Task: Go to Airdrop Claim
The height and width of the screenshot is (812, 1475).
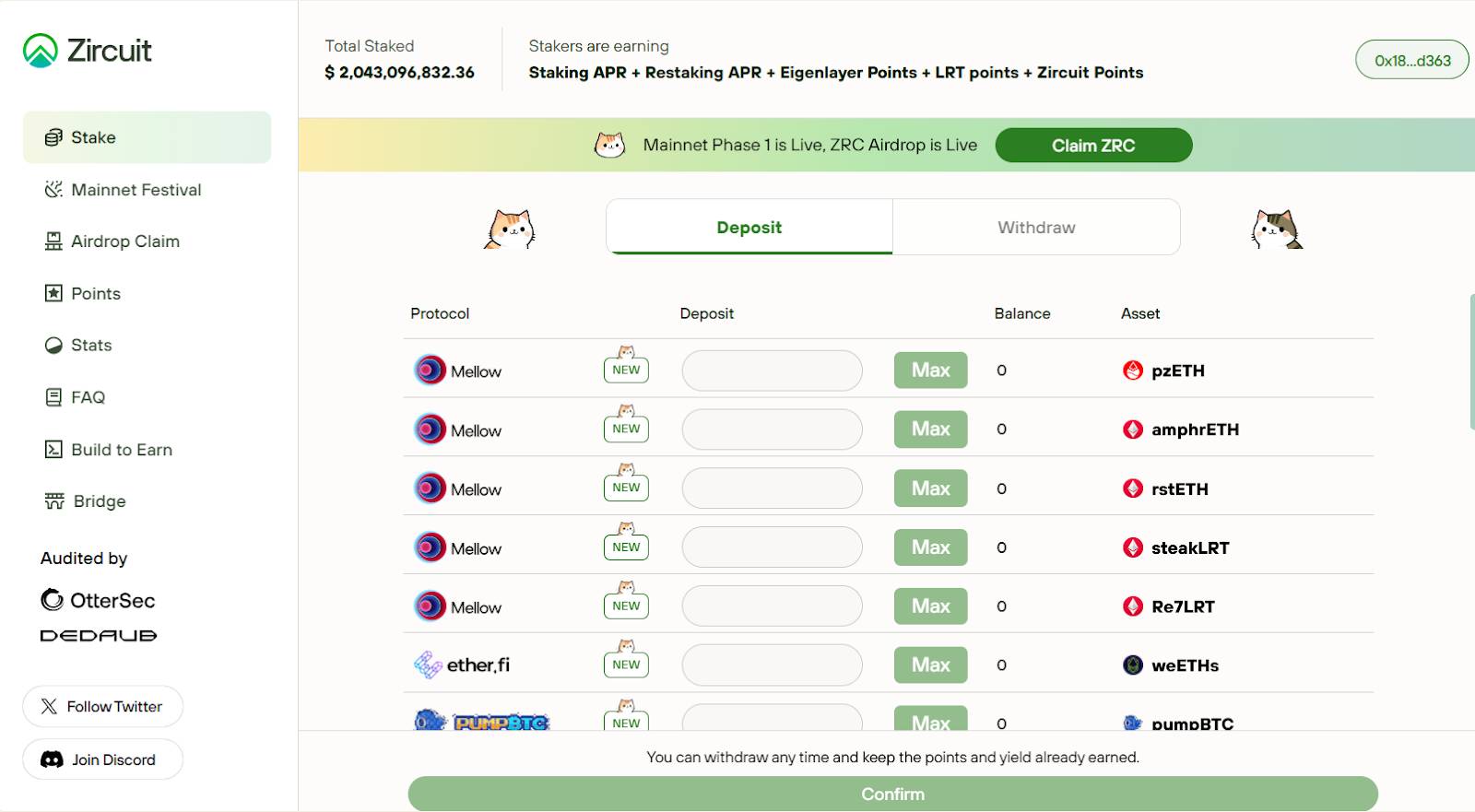Action: (x=112, y=241)
